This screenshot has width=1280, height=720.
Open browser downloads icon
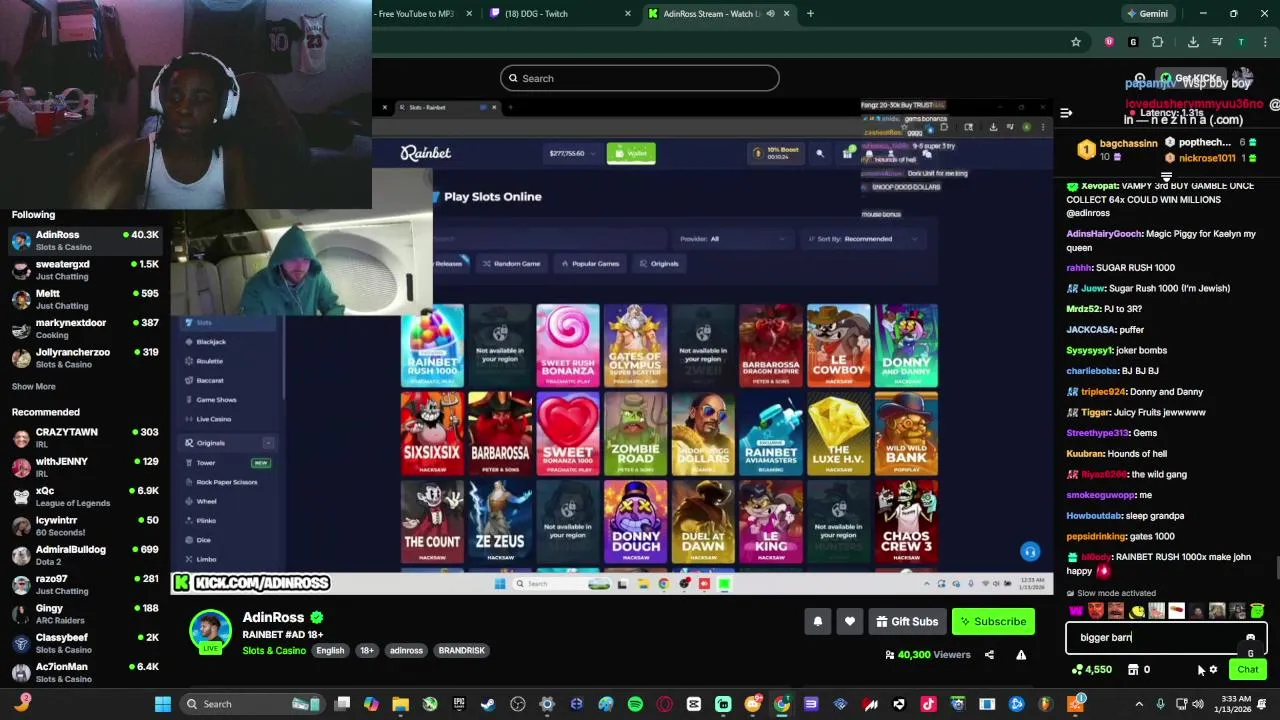coord(1193,42)
